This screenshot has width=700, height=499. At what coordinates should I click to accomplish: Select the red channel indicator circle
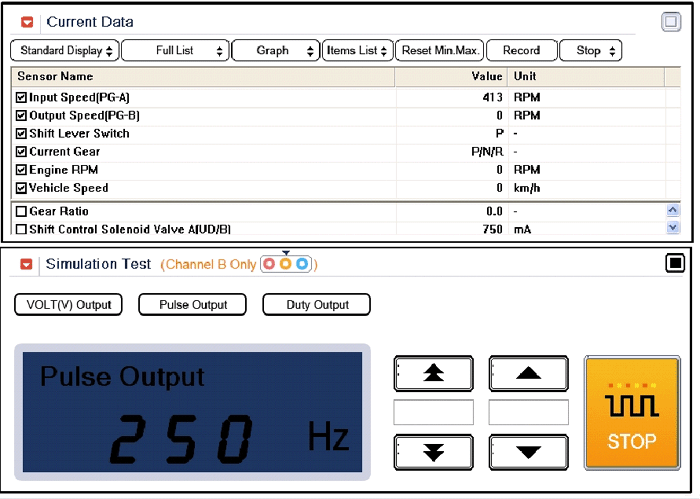pos(269,264)
